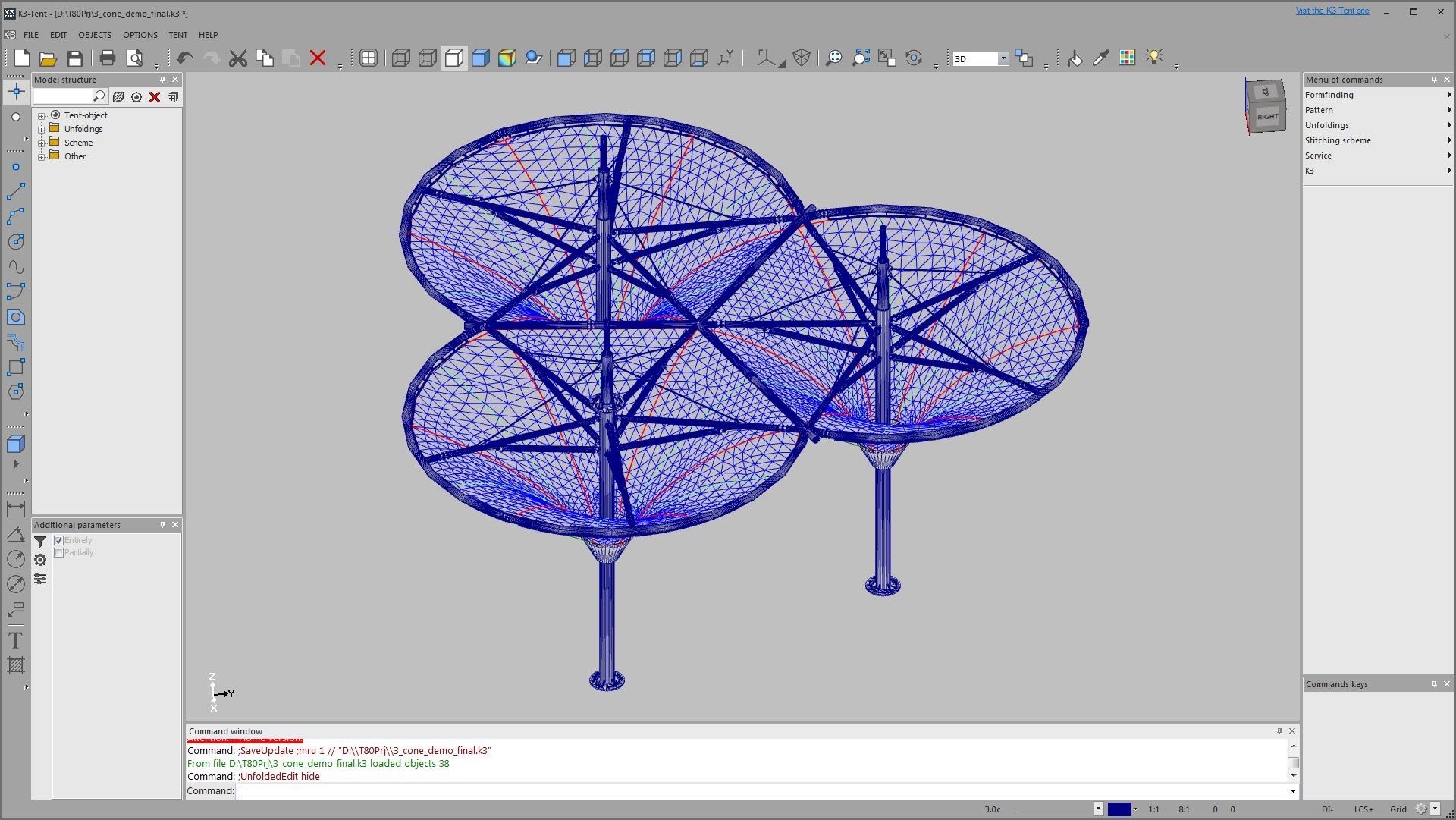
Task: Select the Text tool in left toolbar
Action: click(x=15, y=640)
